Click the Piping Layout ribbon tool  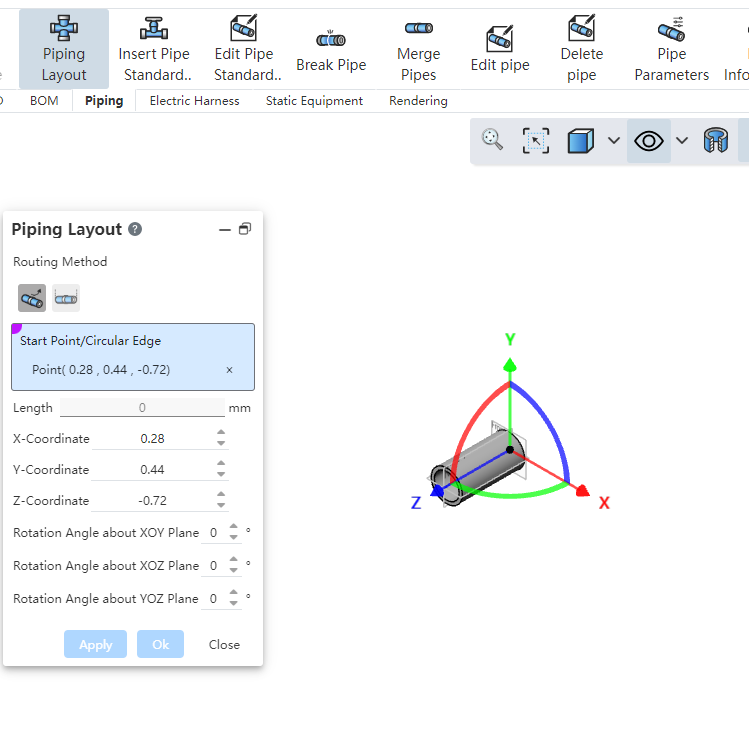(x=64, y=48)
